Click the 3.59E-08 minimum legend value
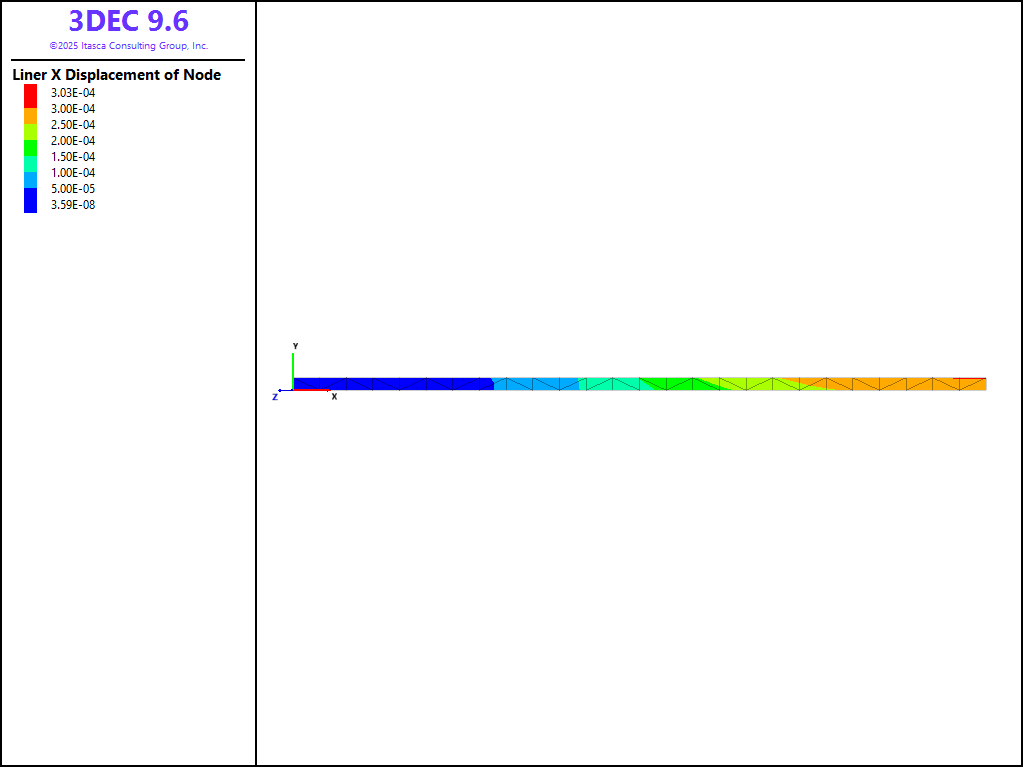 point(73,205)
